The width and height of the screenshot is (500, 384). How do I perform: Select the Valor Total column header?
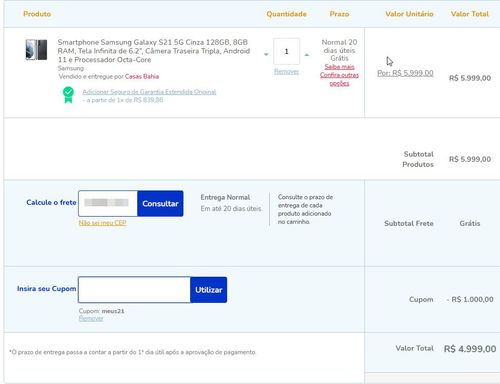click(x=470, y=14)
